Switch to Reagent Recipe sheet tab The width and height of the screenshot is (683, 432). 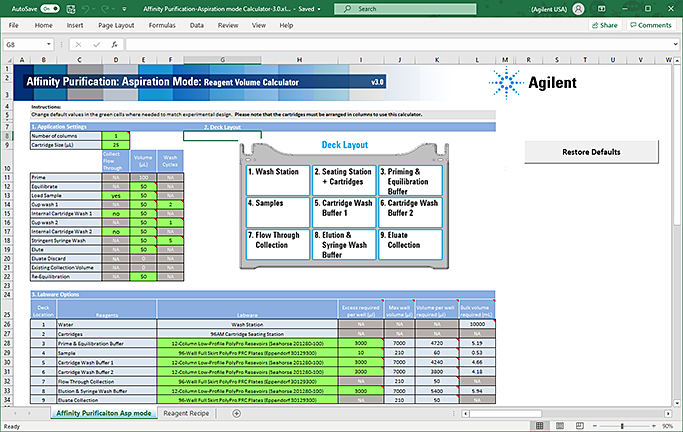[x=186, y=413]
